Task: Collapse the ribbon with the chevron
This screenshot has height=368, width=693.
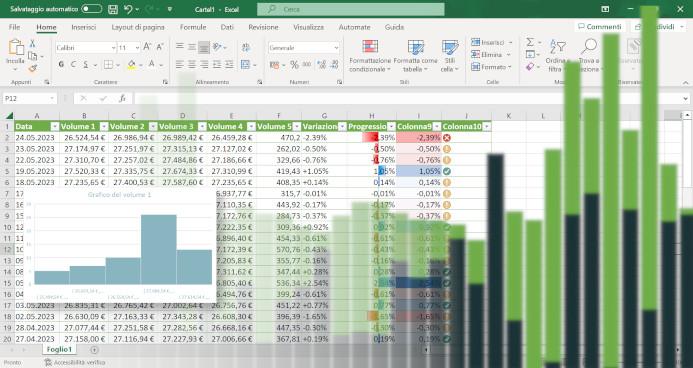Action: (x=685, y=82)
